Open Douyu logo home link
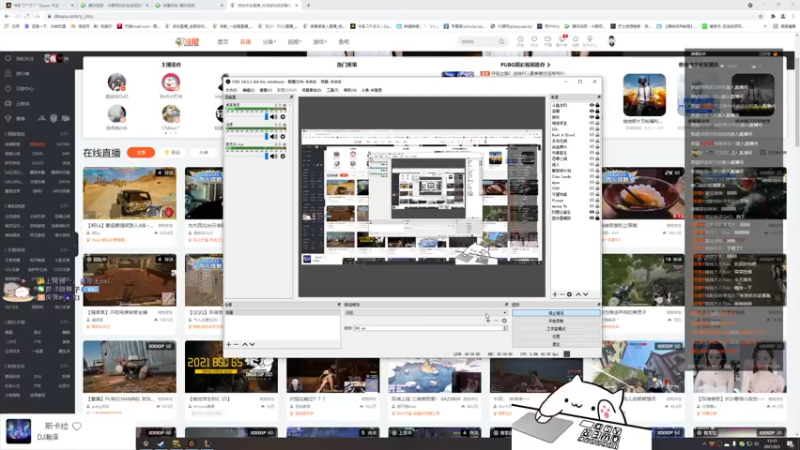The width and height of the screenshot is (800, 450). tap(187, 42)
